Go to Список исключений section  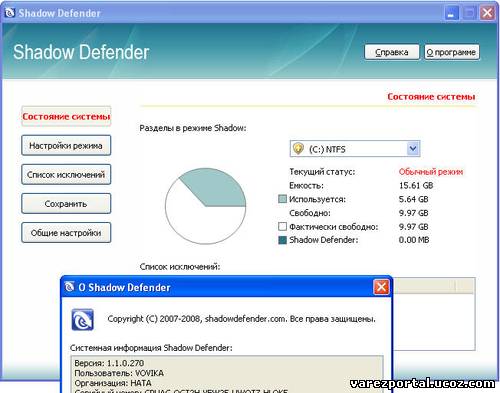tap(66, 174)
